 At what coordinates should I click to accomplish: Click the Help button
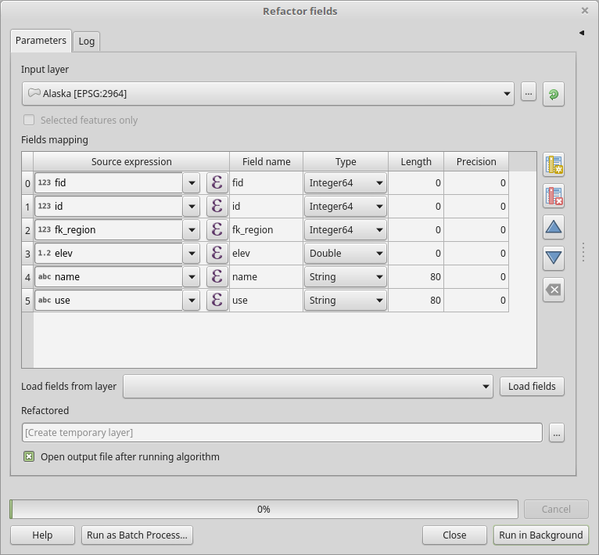tap(42, 535)
